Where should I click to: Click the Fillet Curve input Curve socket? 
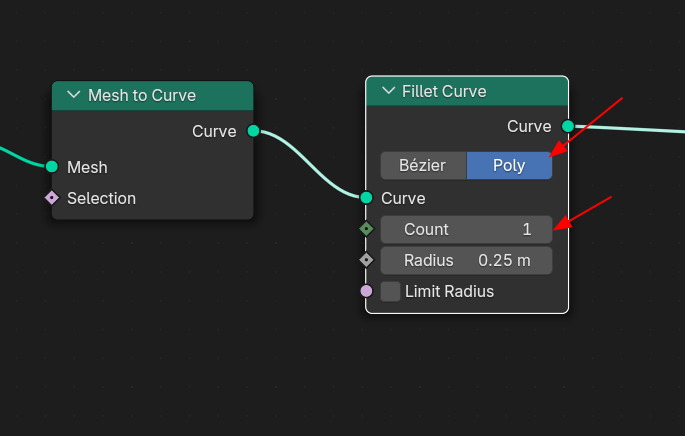tap(367, 198)
